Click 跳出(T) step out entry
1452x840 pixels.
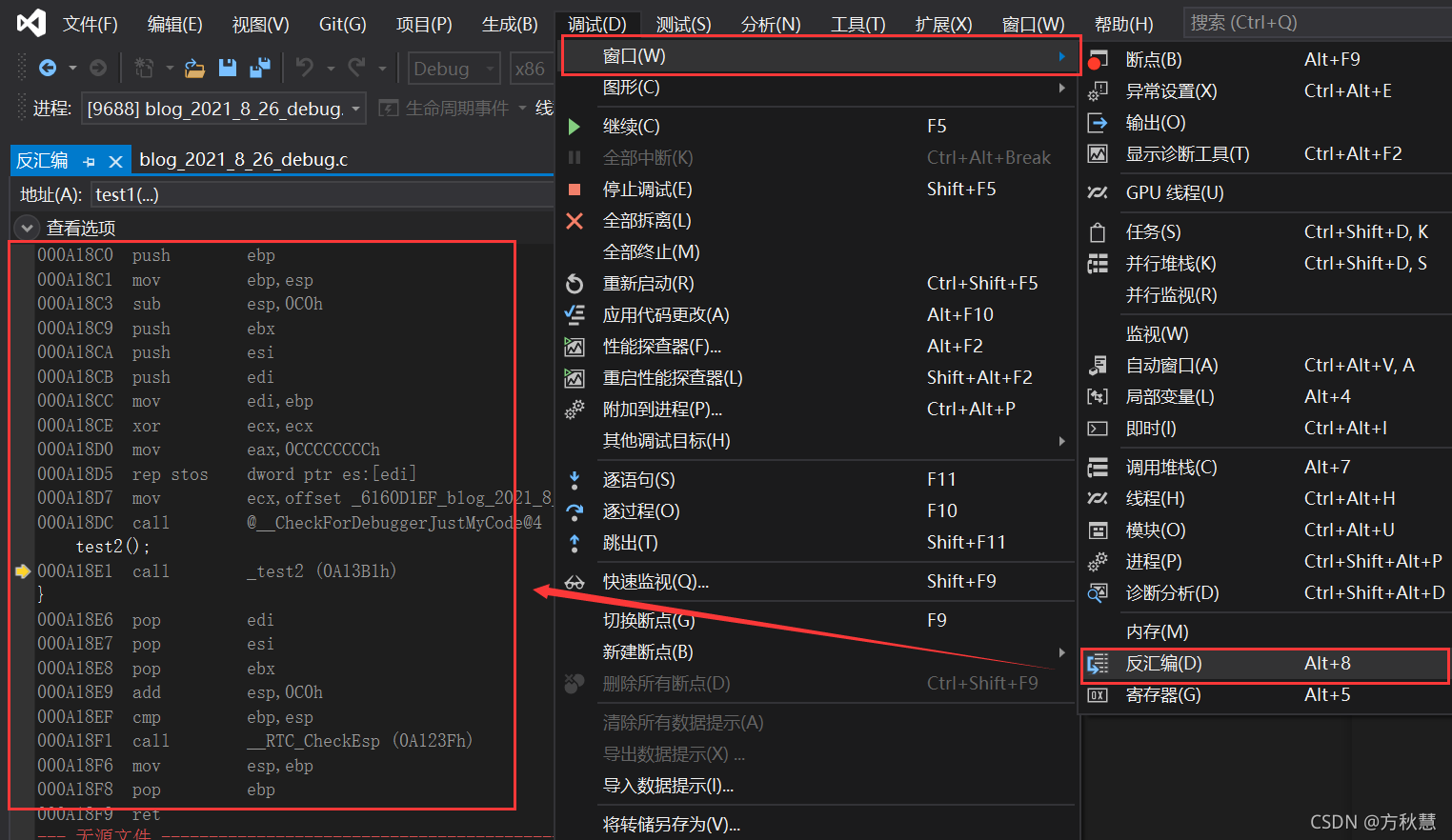pos(817,542)
